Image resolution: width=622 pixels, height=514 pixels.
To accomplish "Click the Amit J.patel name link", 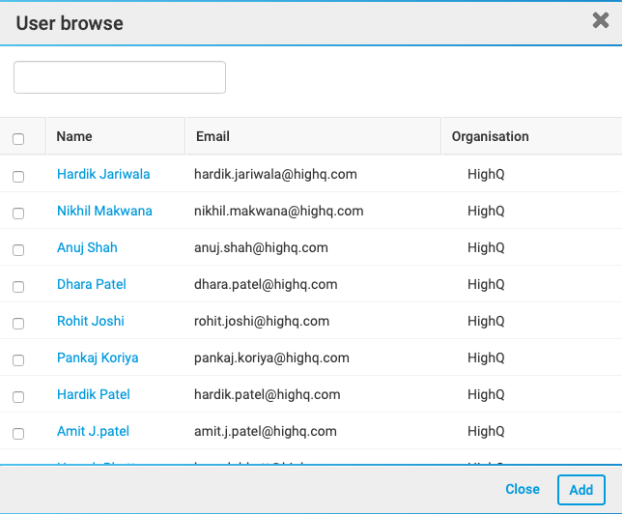I will coord(93,431).
